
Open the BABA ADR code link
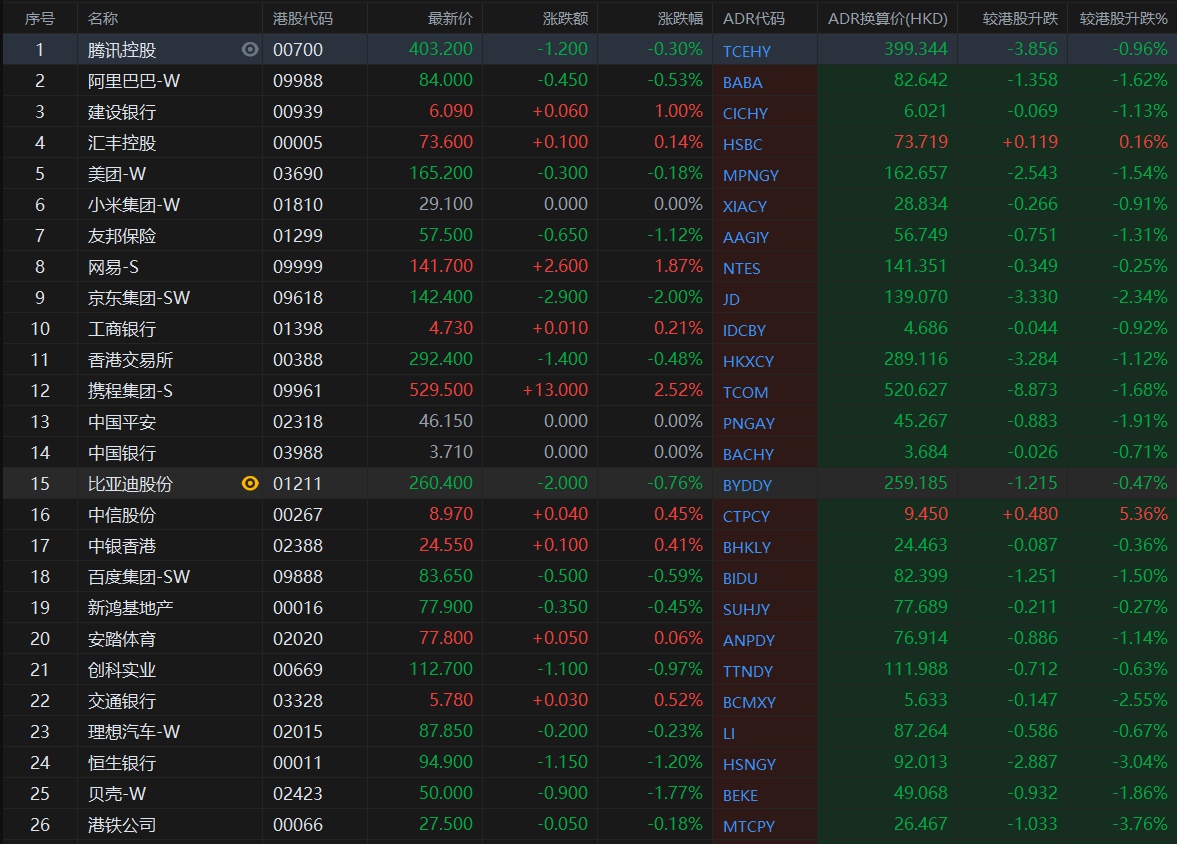743,82
